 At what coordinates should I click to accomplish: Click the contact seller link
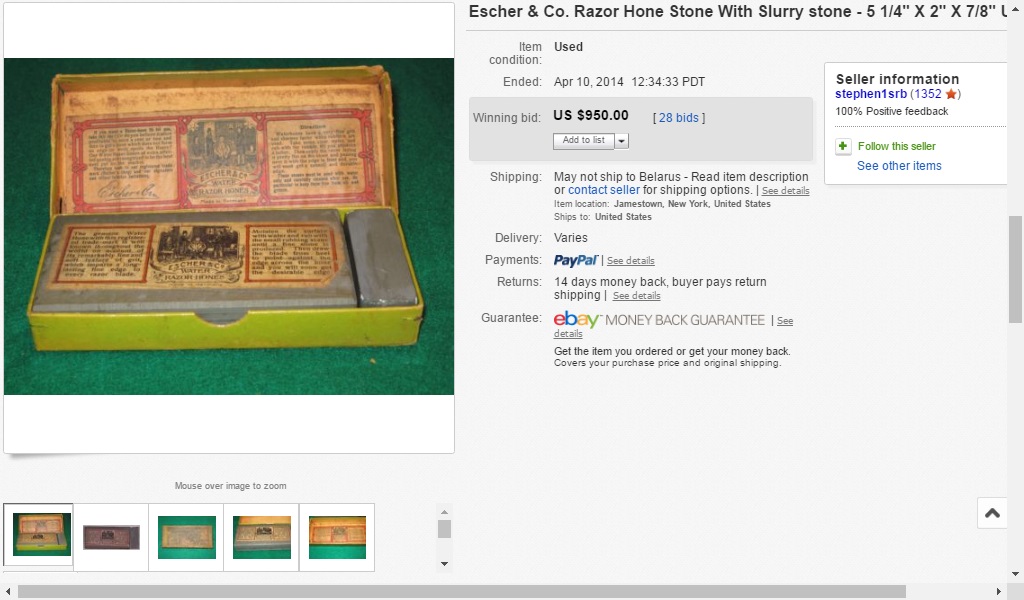(x=604, y=190)
